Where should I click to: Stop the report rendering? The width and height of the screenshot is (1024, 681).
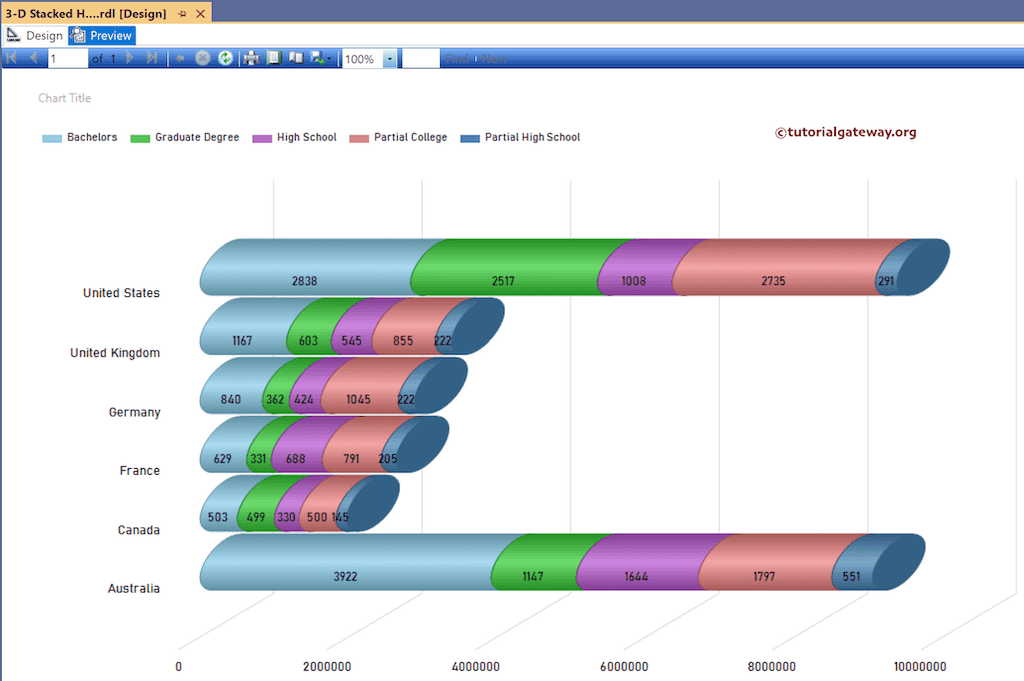[202, 57]
